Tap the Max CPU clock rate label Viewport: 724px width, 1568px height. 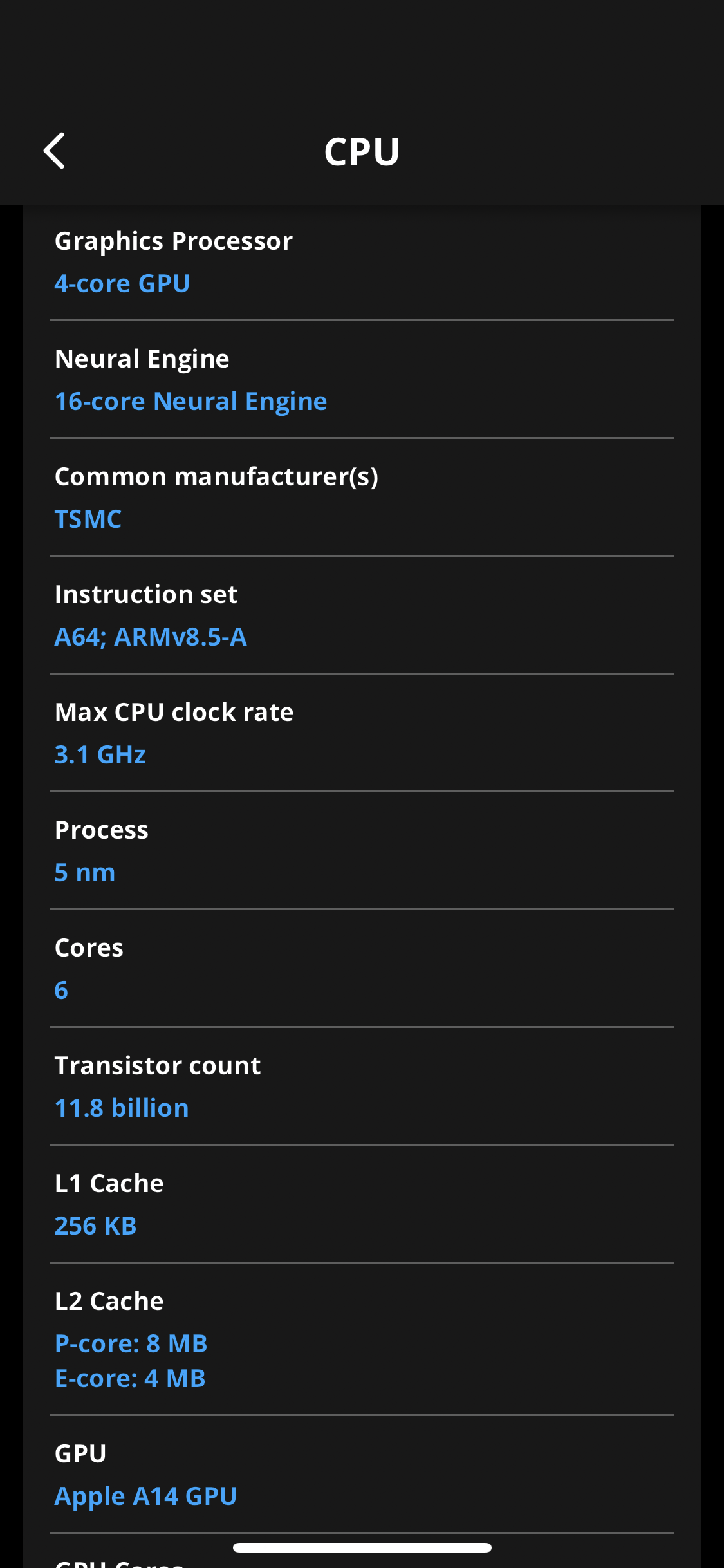[x=174, y=713]
